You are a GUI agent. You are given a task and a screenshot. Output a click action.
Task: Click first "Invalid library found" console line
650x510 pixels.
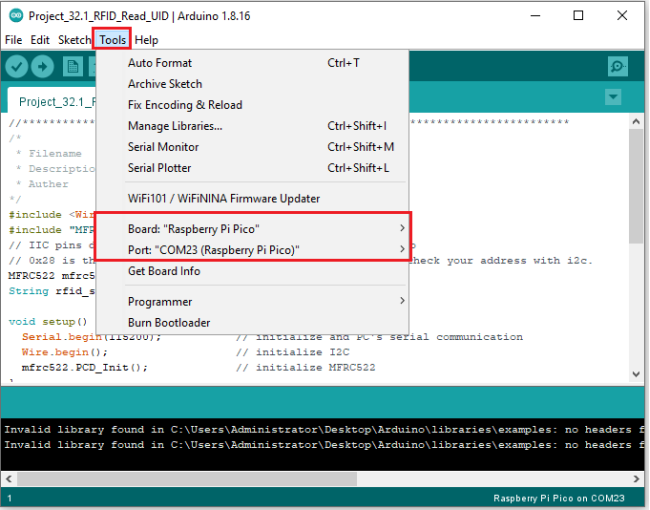click(x=322, y=430)
